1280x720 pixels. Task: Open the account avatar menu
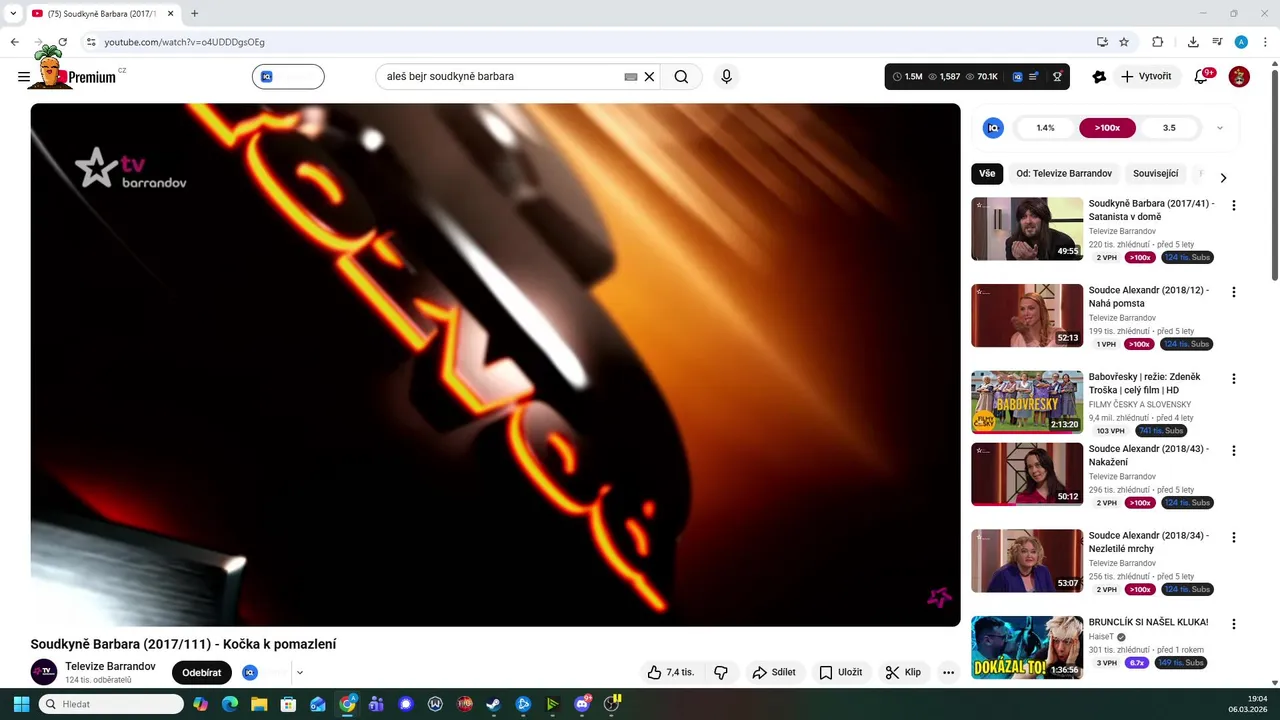(x=1239, y=77)
